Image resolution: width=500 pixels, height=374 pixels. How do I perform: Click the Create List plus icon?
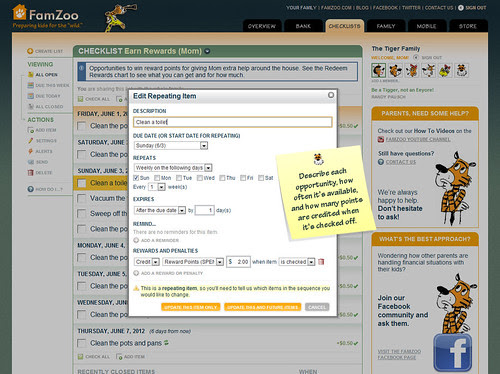[30, 51]
